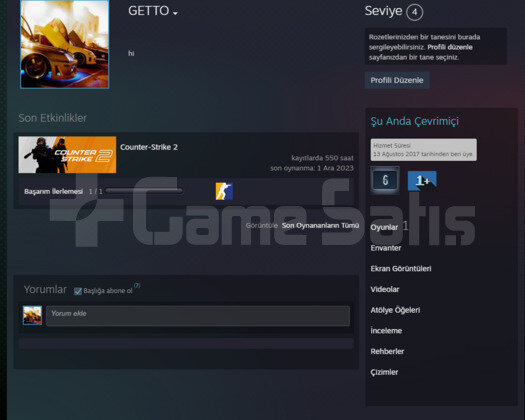
Task: Open the blue 1+ game collector badge
Action: (x=422, y=181)
